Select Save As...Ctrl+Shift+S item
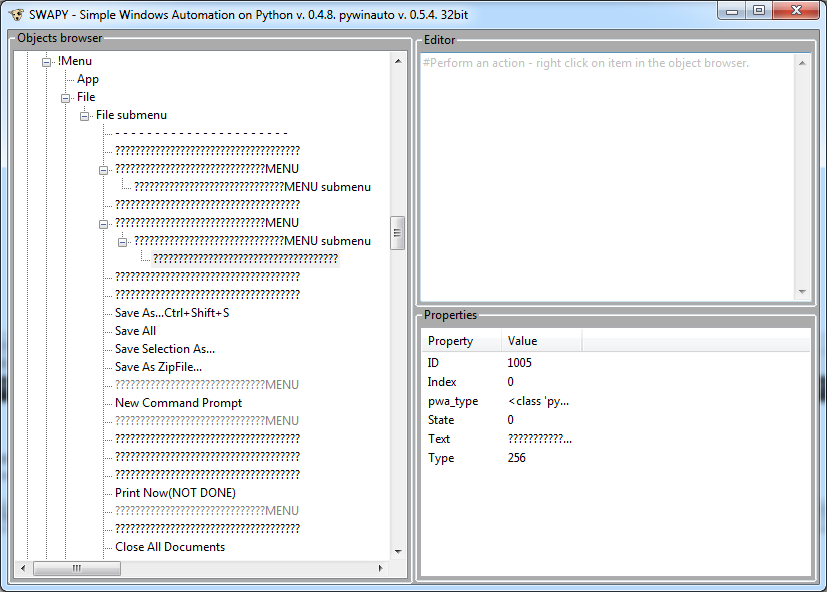827x592 pixels. (x=172, y=313)
